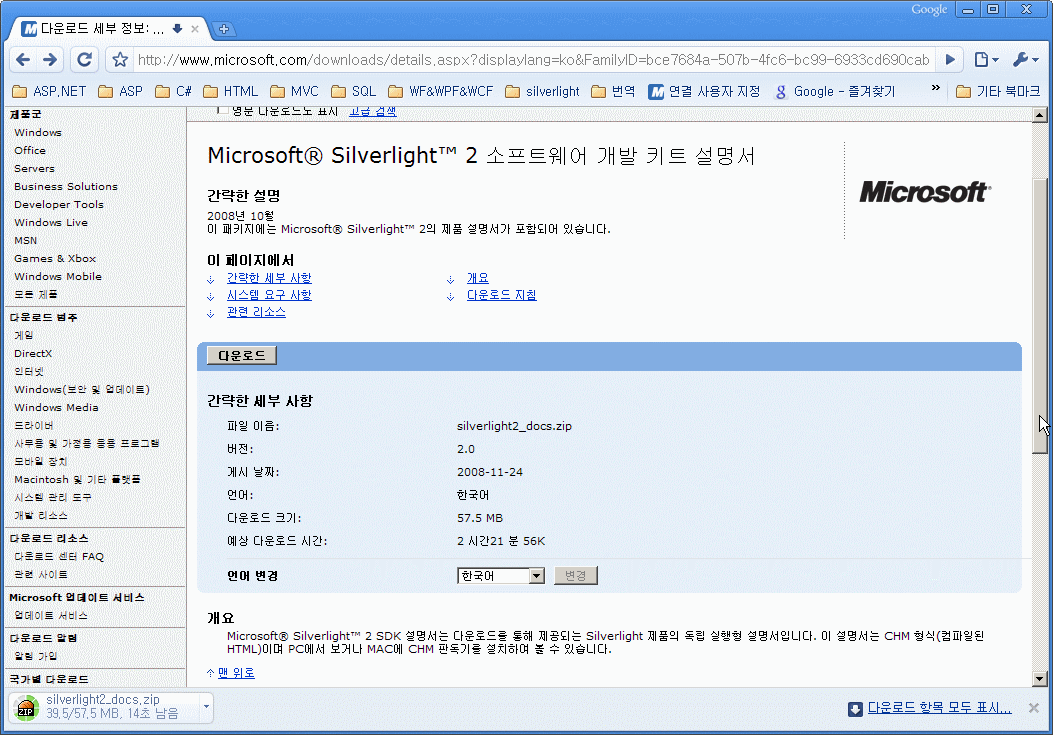Open the 번역 bookmark folder
This screenshot has height=735, width=1053.
pyautogui.click(x=613, y=91)
